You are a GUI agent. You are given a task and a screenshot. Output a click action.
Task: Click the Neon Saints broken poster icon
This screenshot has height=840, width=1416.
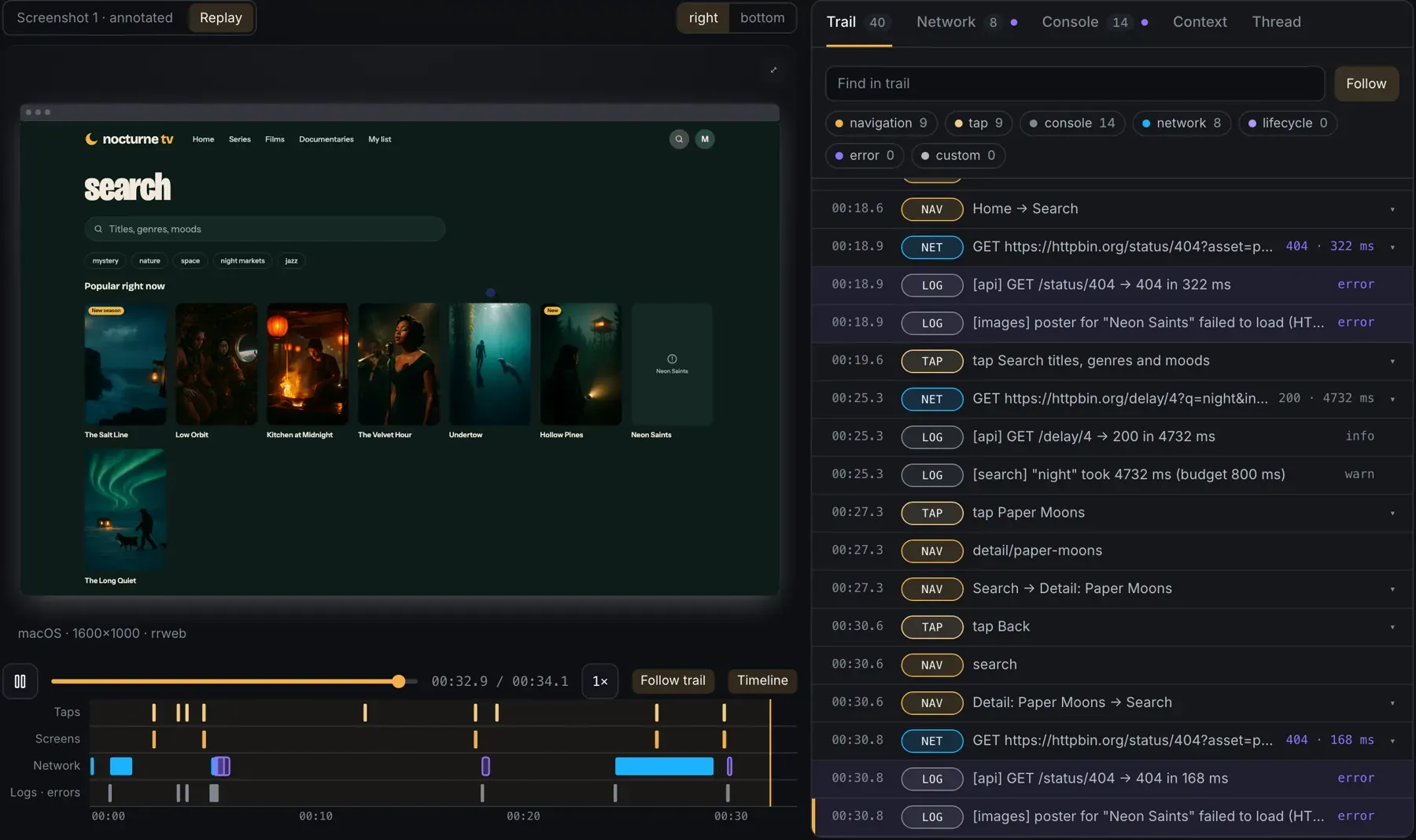[672, 359]
